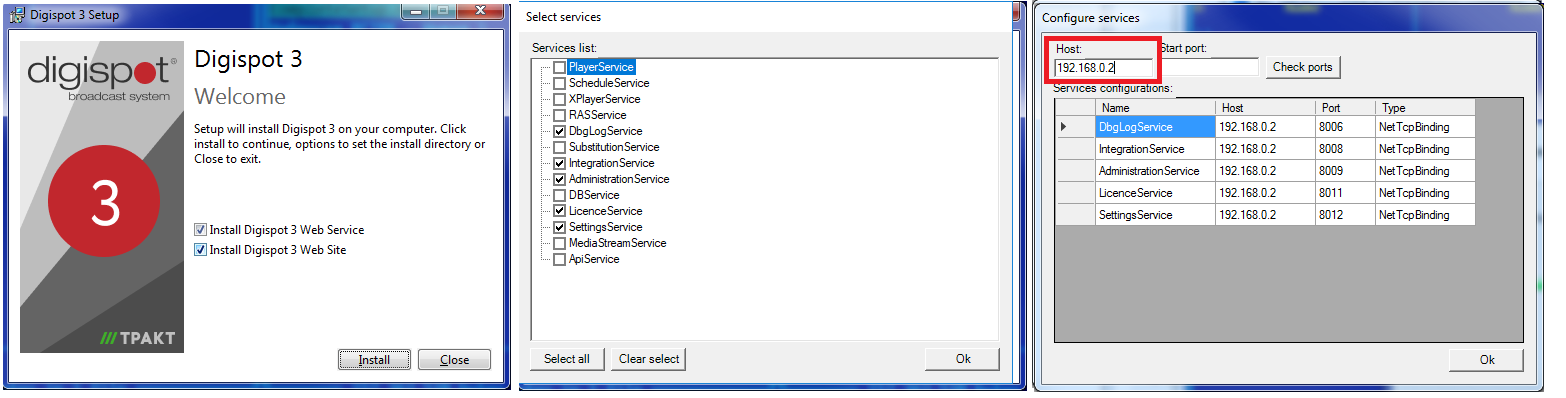Click the Digispot 3 Setup title bar icon
1566x398 pixels.
coord(17,15)
